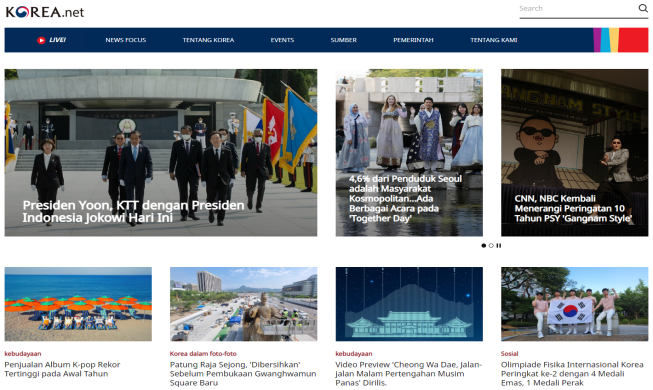Screen dimensions: 653x390
Task: Open 'Presiden Yoon, KTT dengan Presiden Indonesia' headline
Action: tap(133, 211)
